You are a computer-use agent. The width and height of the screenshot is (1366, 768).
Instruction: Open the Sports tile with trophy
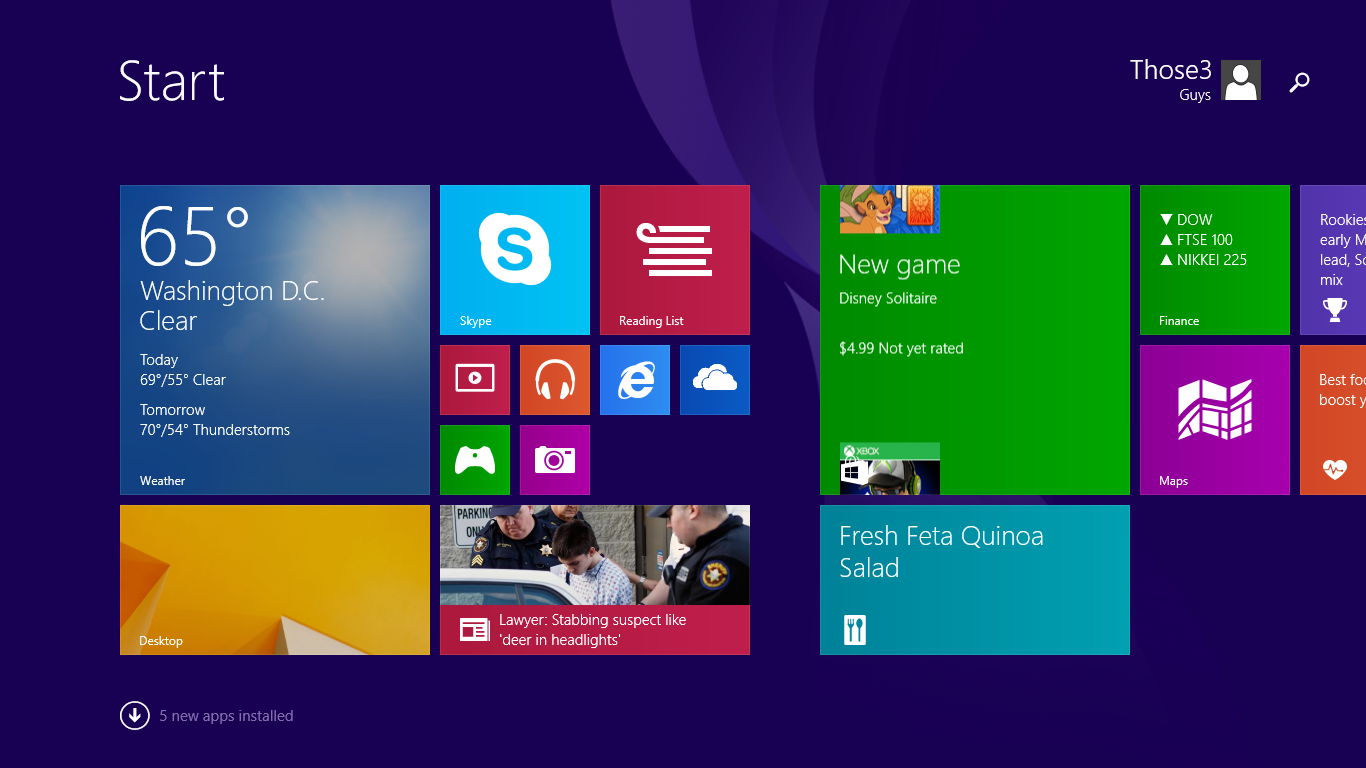(1333, 259)
